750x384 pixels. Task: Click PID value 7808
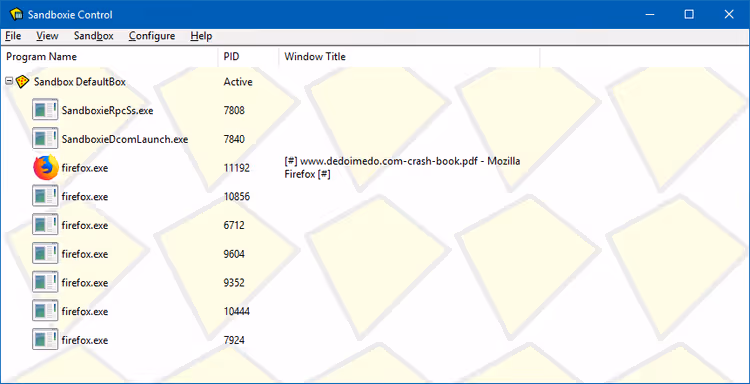[x=234, y=110]
